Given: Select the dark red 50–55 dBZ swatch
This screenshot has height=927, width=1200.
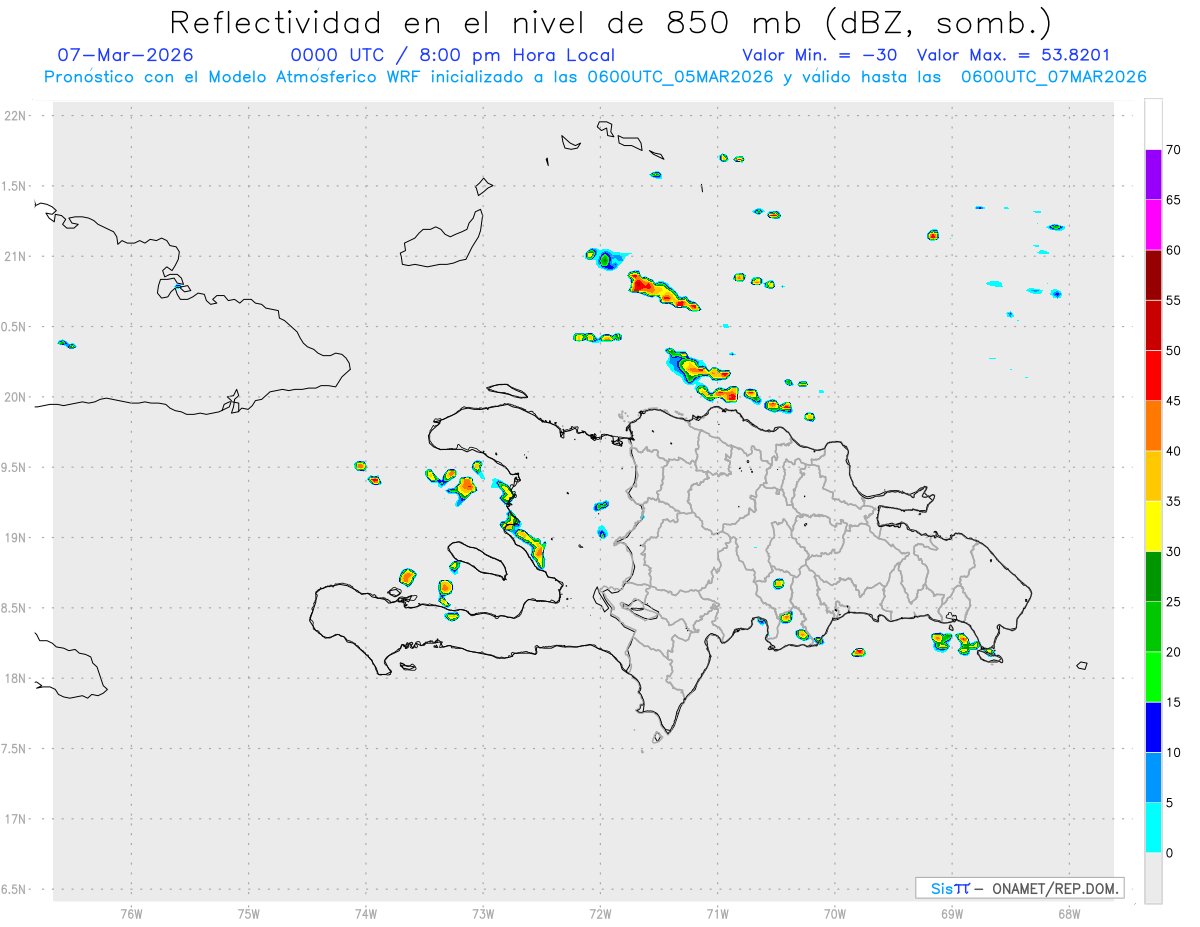Looking at the screenshot, I should 1153,325.
